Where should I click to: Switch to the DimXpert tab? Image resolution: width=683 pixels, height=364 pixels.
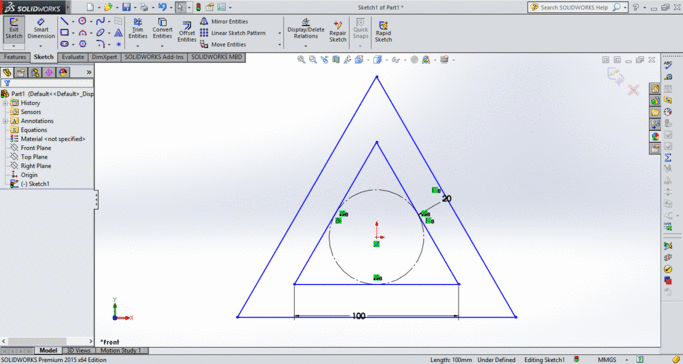coord(105,57)
